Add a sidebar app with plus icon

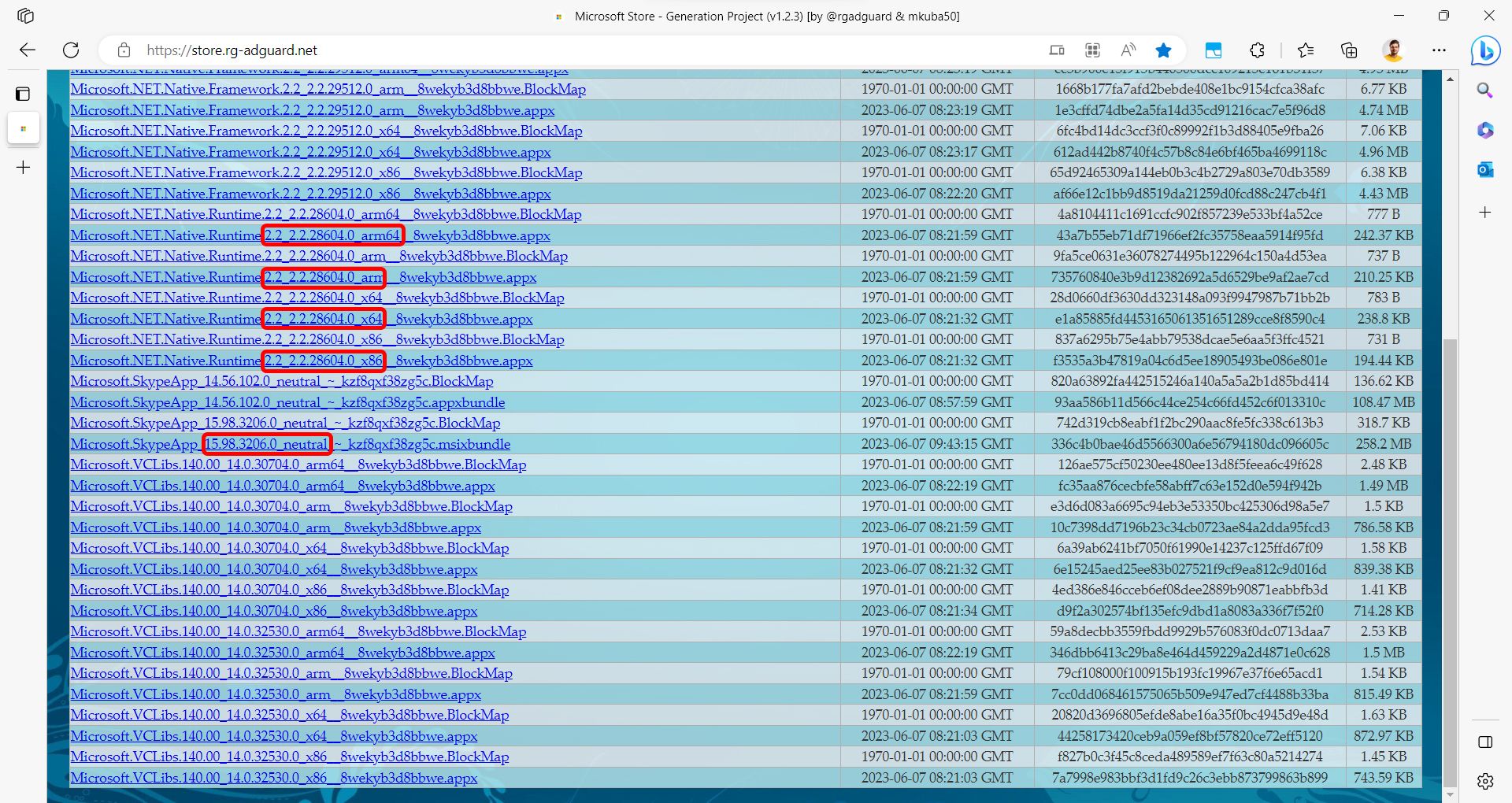[x=1485, y=213]
